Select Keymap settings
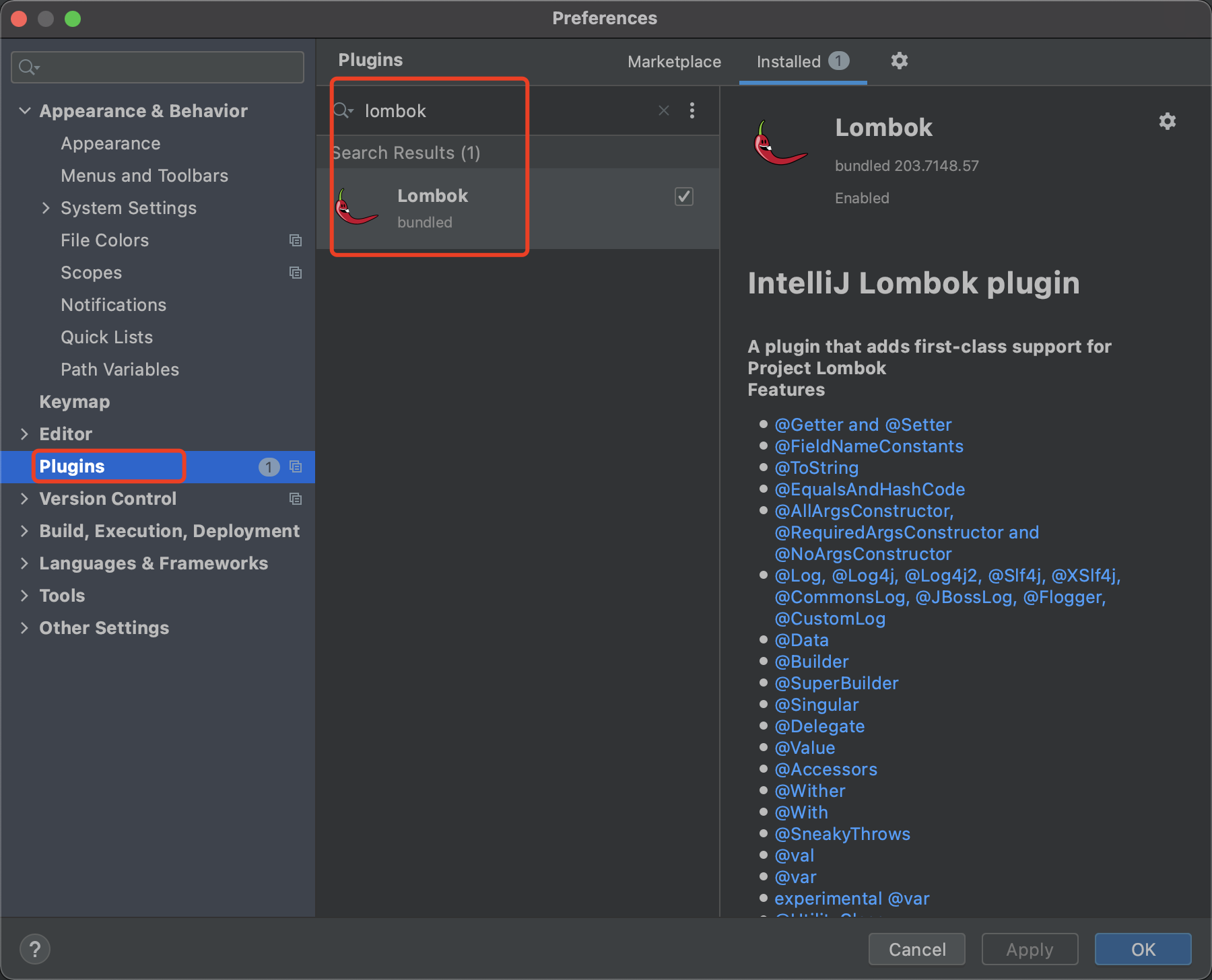This screenshot has height=980, width=1212. [75, 402]
